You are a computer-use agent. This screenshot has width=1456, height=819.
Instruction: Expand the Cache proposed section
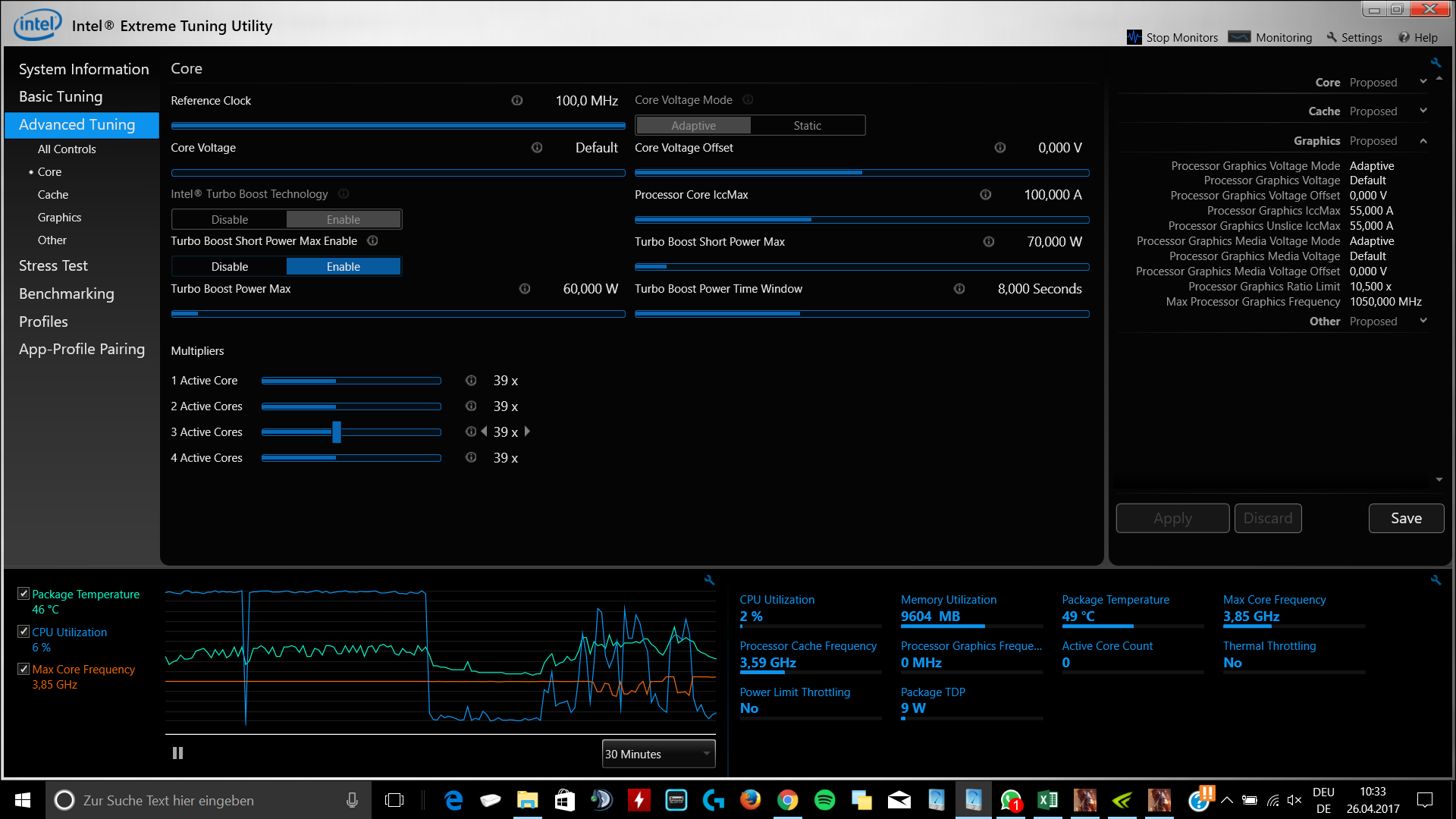pos(1423,111)
